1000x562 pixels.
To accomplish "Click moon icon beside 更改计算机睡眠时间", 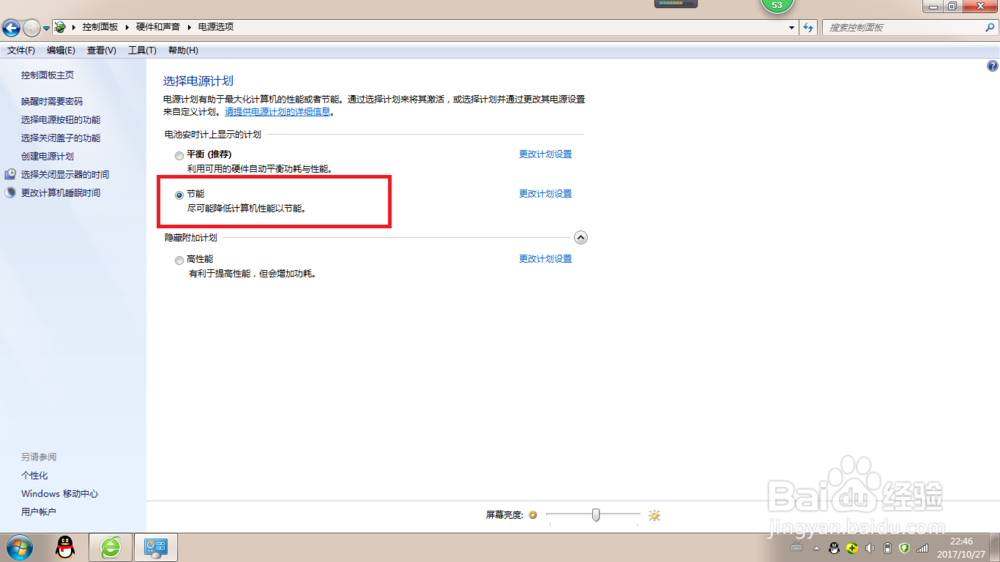I will tap(10, 193).
